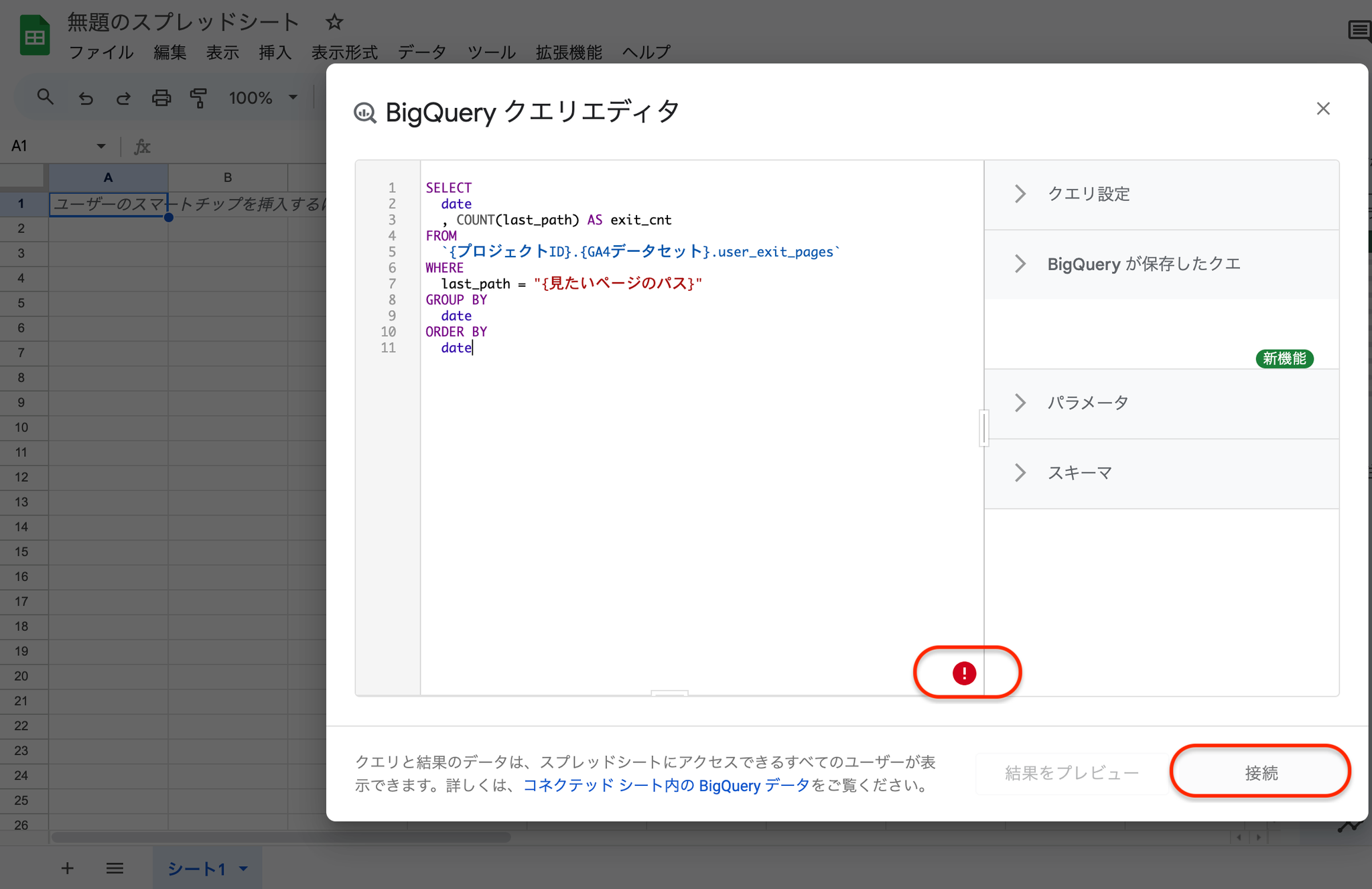Select column B header

(228, 177)
